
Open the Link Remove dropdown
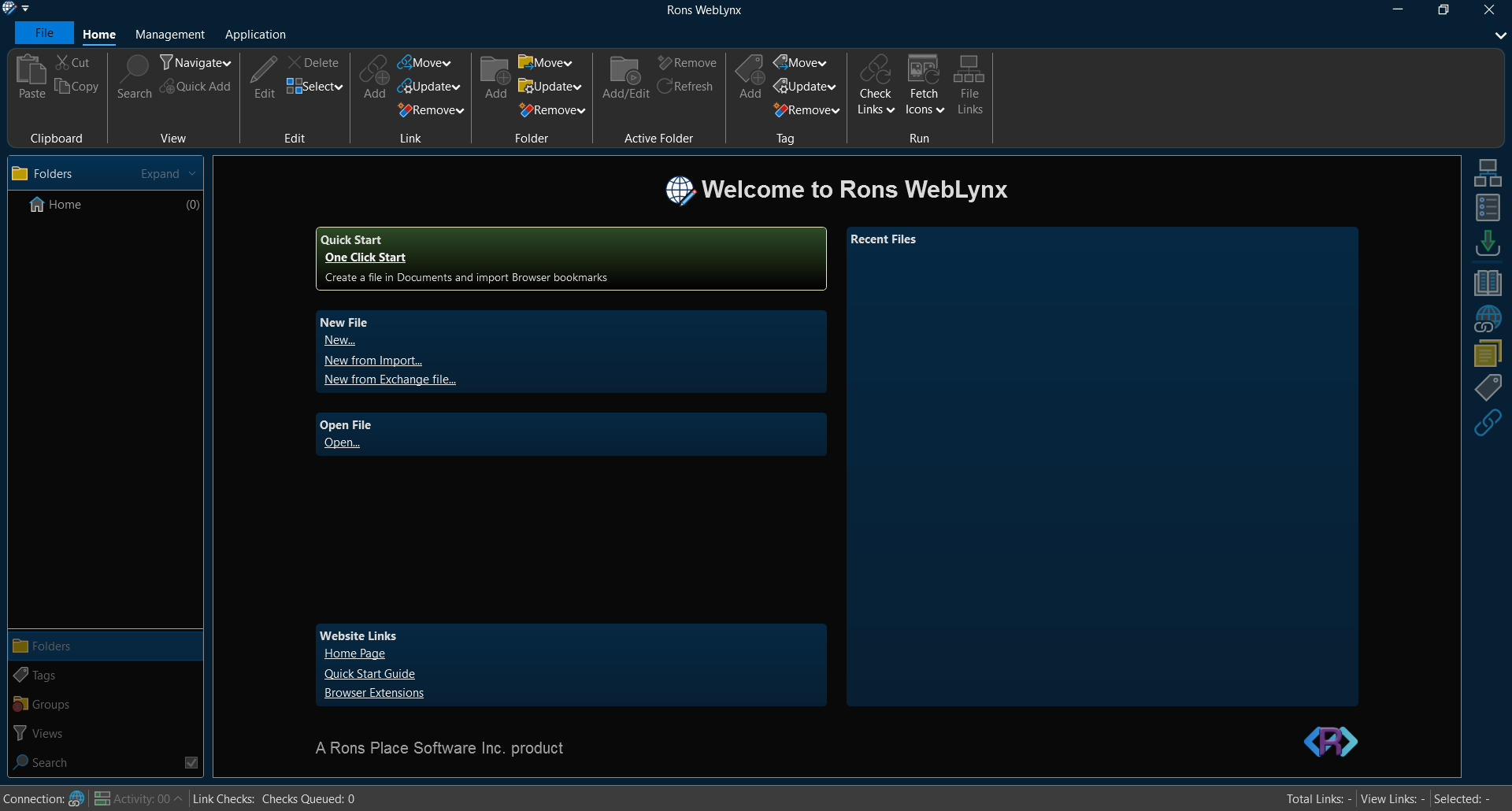(431, 110)
